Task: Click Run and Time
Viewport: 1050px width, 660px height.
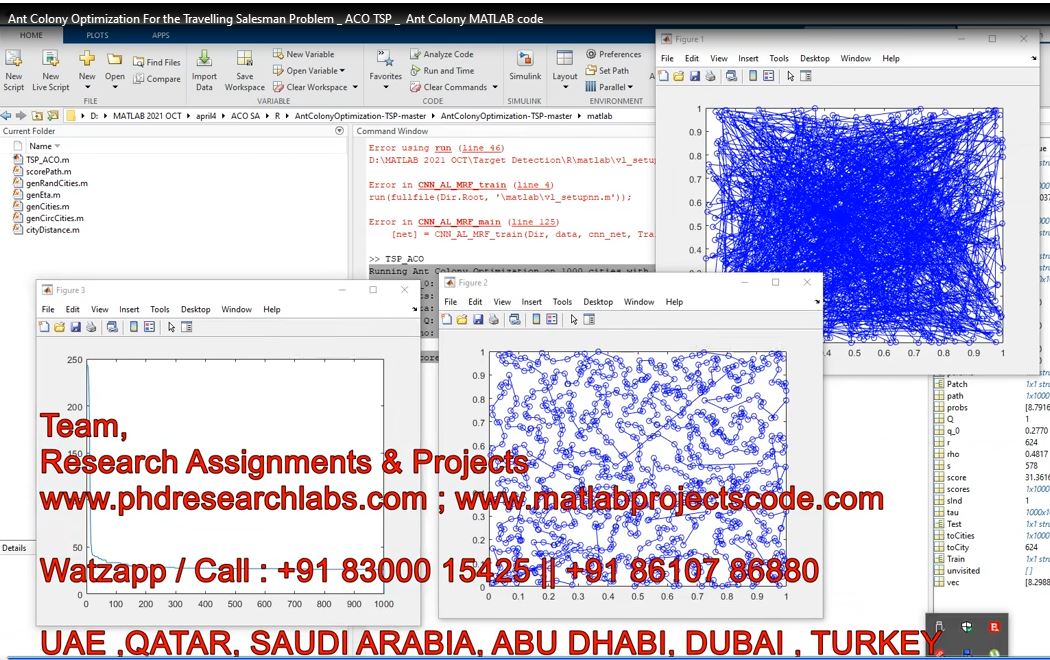Action: [442, 70]
